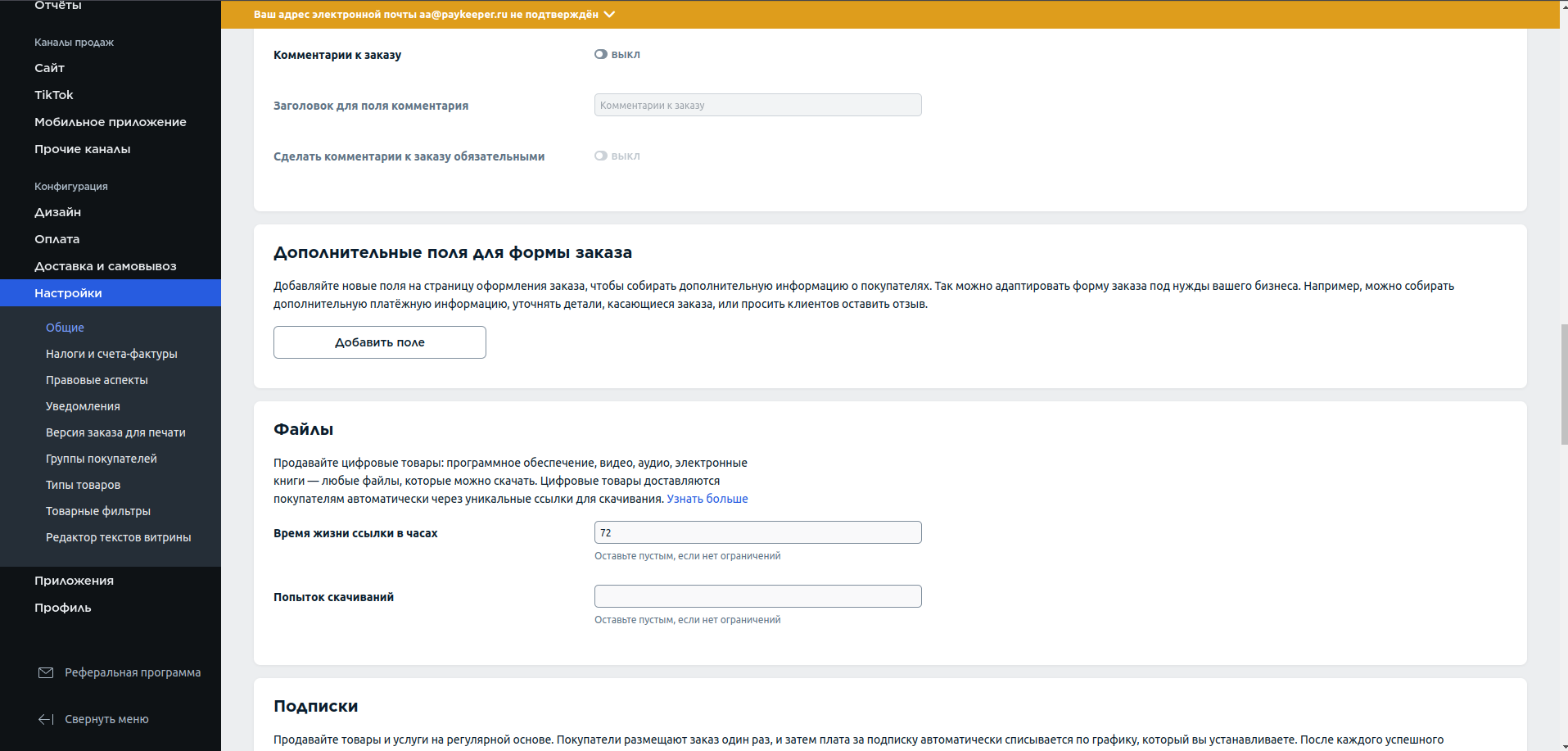
Task: Click Свернуть меню to collapse sidebar
Action: 106,719
